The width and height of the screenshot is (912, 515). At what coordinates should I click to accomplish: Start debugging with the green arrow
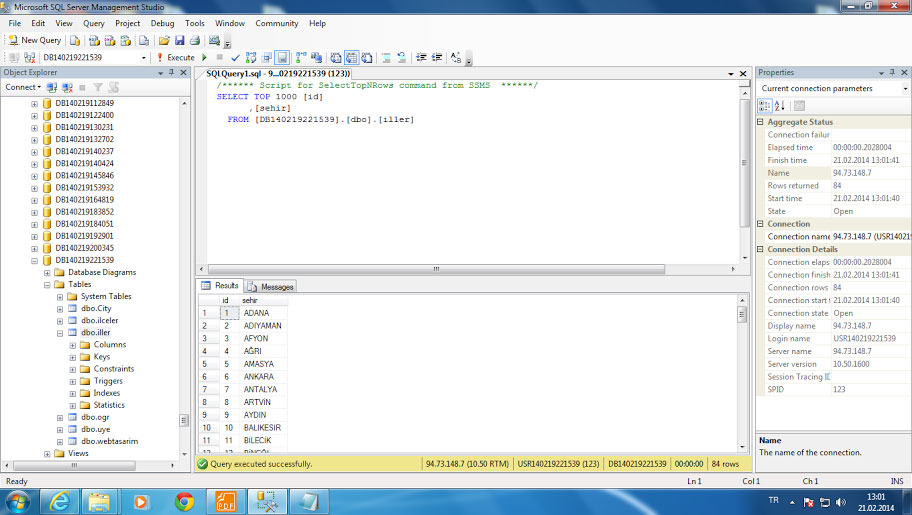tap(205, 58)
